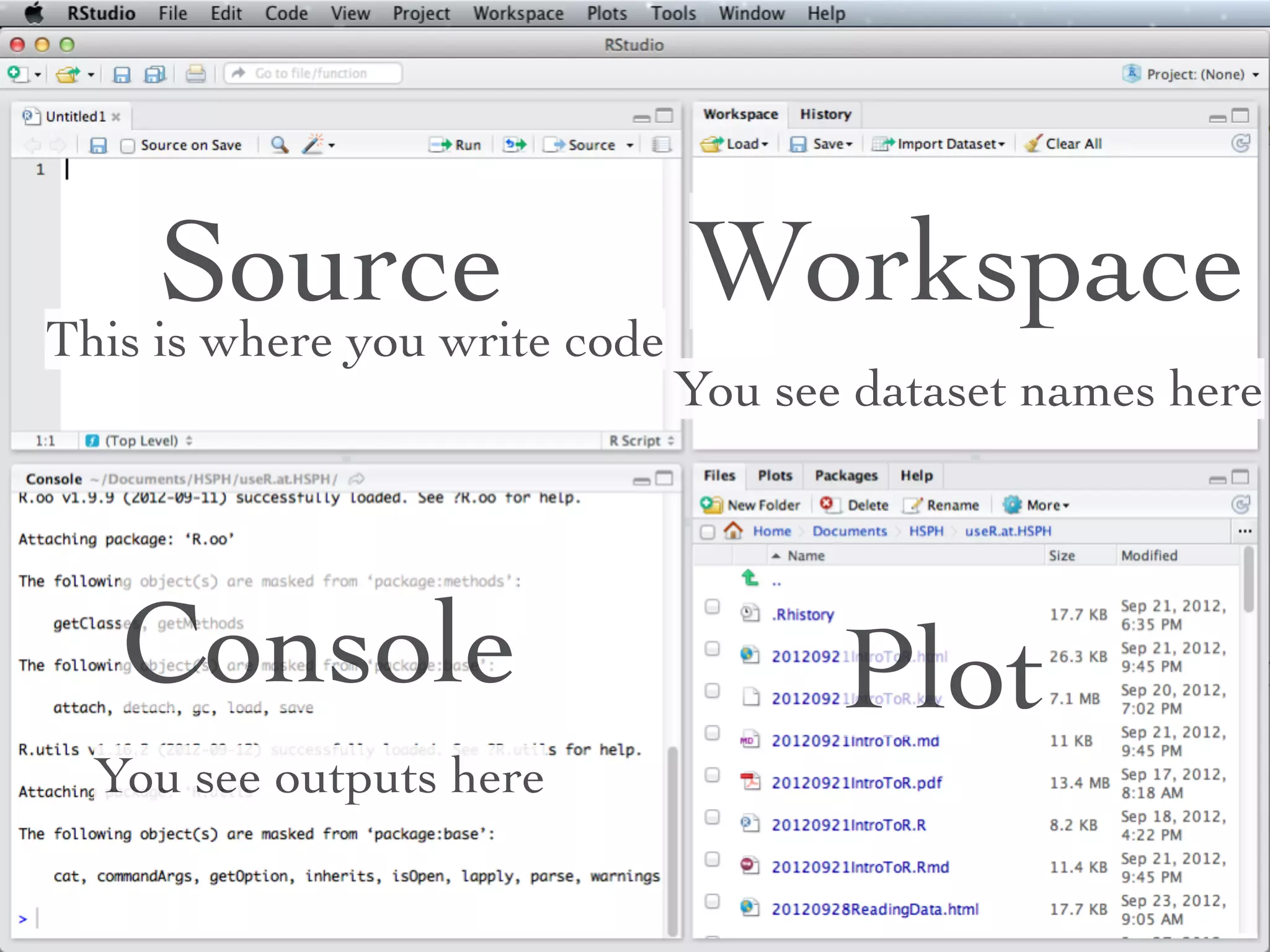This screenshot has width=1270, height=952.
Task: Open the More dropdown in Files pane
Action: click(1036, 505)
